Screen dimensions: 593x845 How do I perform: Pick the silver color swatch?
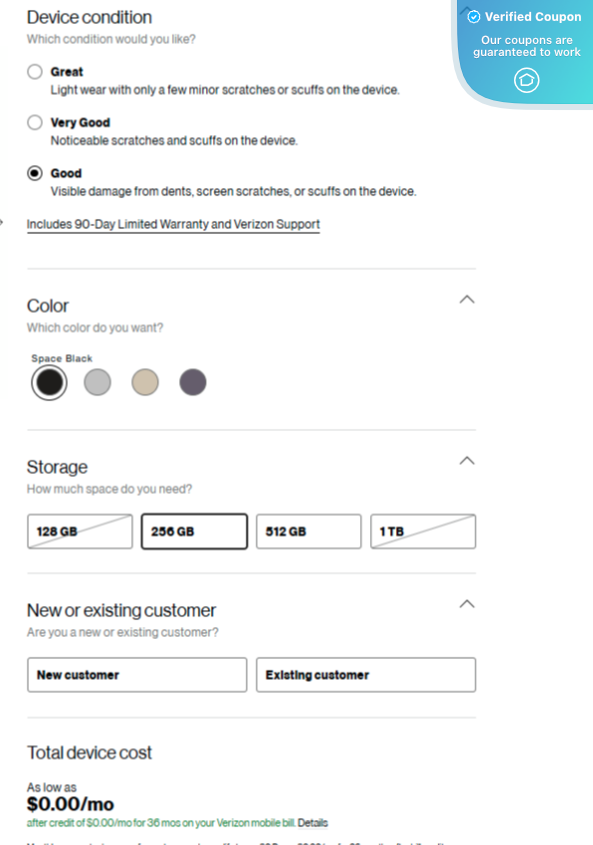point(97,382)
